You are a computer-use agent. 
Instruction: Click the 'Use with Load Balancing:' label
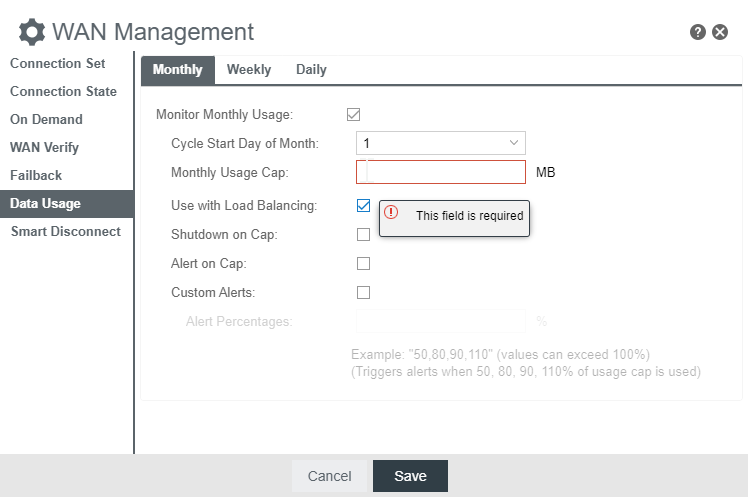click(x=244, y=206)
